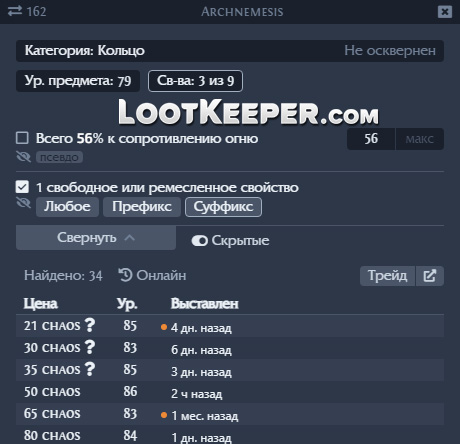
Task: Select the Префикс option
Action: coord(142,207)
